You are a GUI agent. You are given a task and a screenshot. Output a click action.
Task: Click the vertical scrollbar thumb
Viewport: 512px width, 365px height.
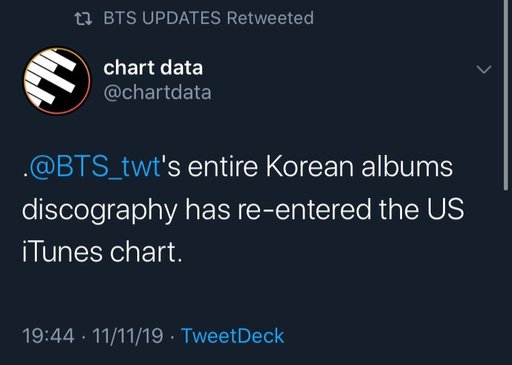pyautogui.click(x=506, y=95)
